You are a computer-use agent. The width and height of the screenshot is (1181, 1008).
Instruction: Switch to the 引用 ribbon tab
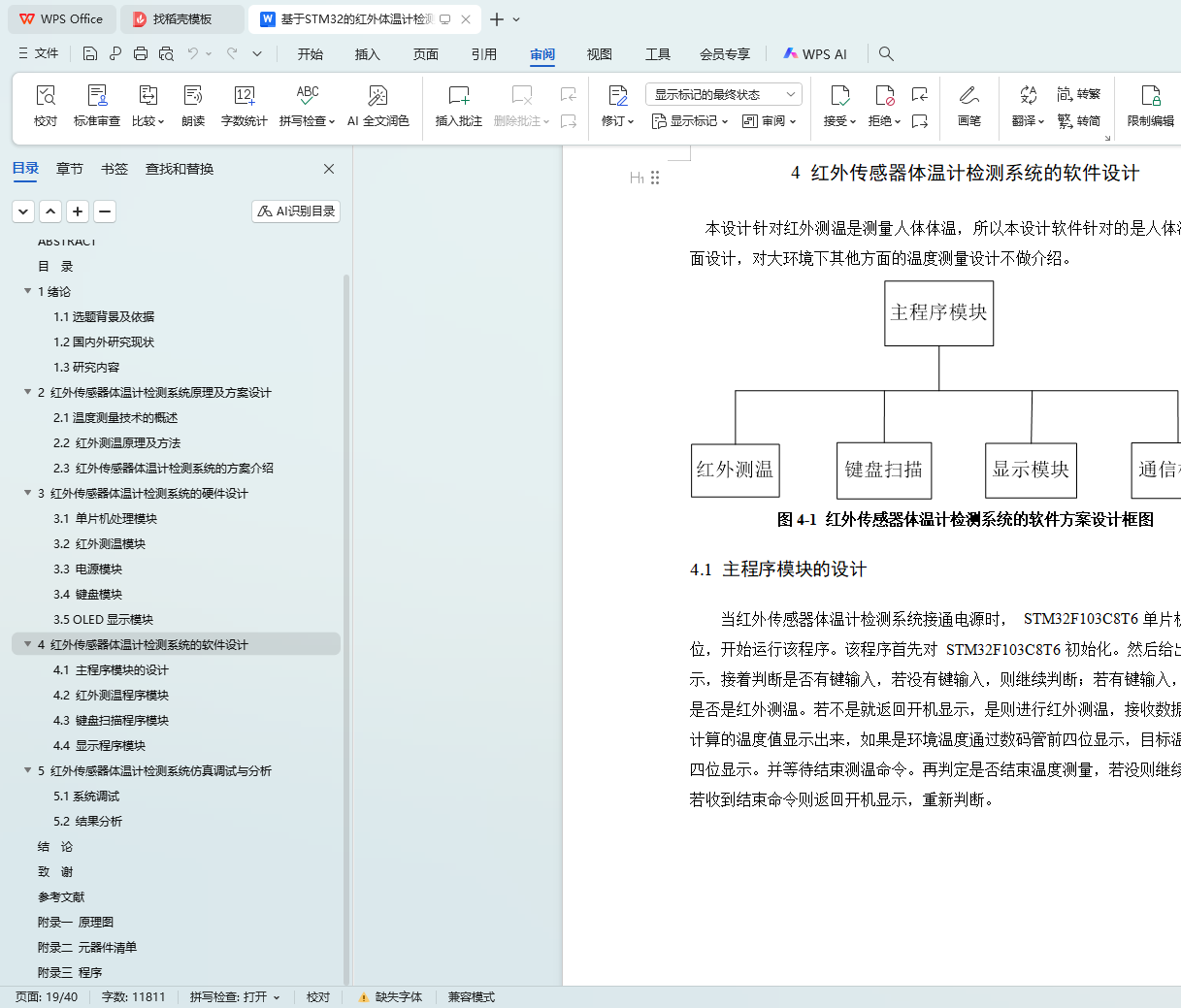(x=484, y=54)
